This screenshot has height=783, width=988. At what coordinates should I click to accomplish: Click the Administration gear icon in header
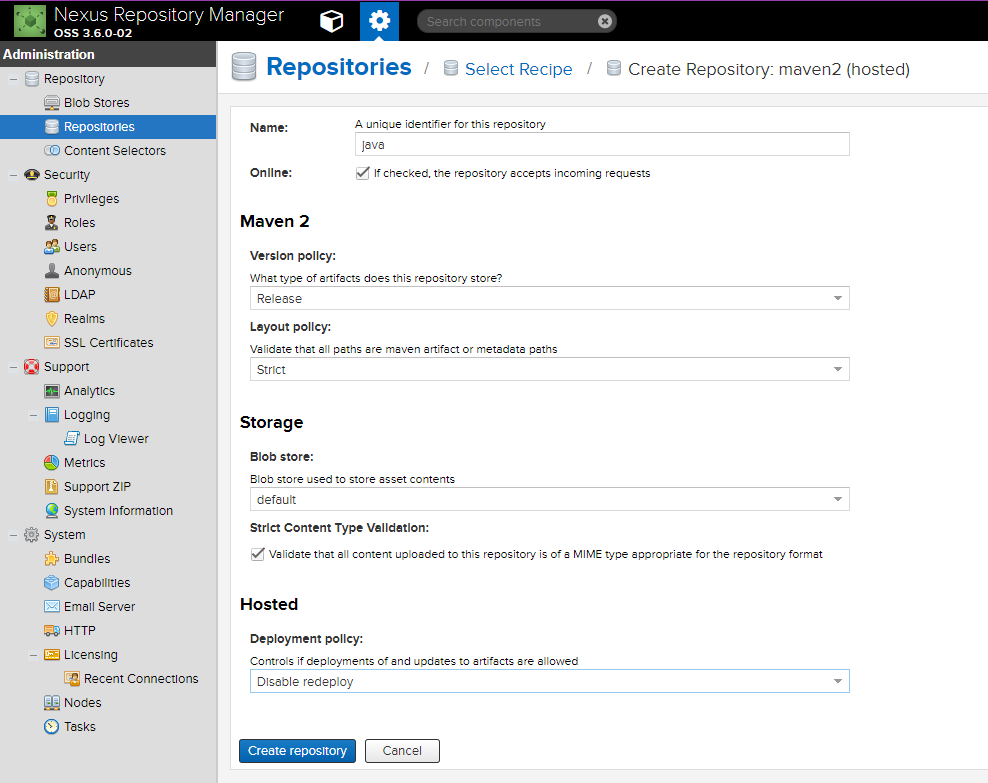click(379, 21)
